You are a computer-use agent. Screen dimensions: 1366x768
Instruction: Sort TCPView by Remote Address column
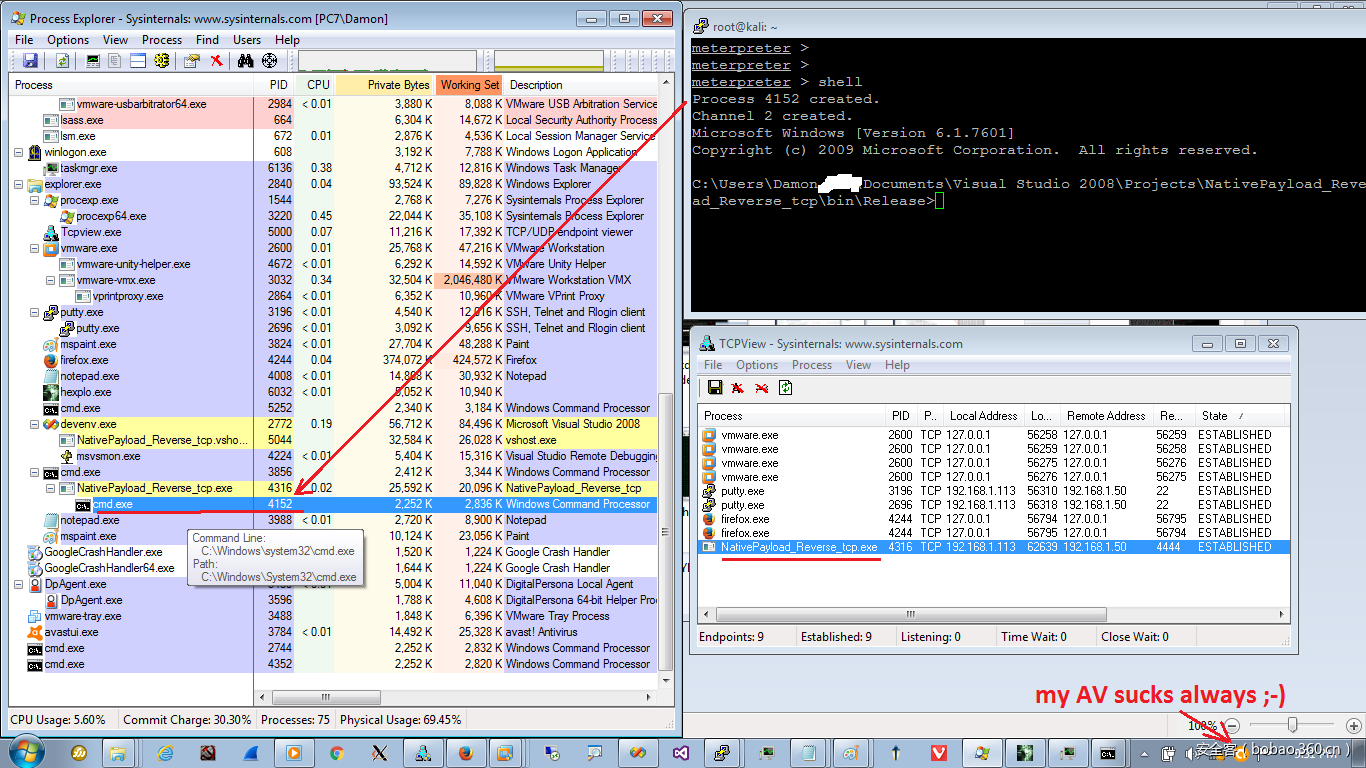coord(1105,416)
